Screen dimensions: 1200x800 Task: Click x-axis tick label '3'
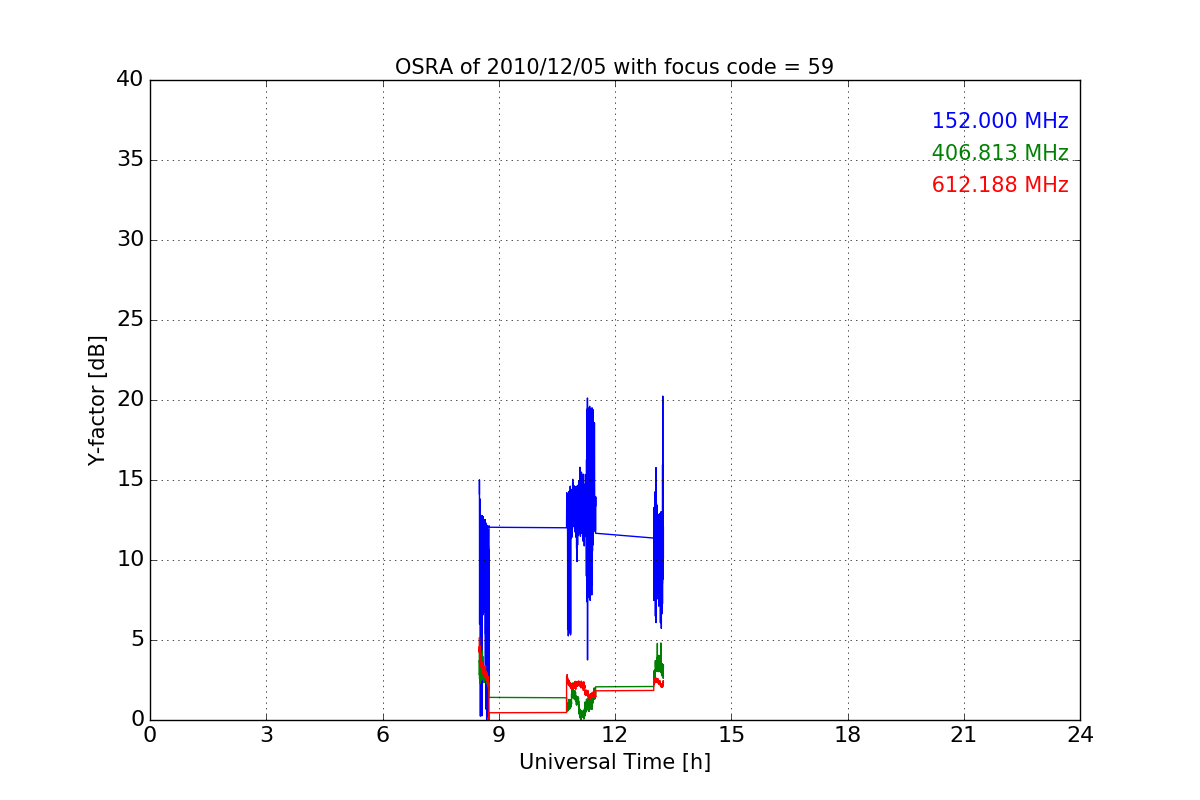[266, 734]
